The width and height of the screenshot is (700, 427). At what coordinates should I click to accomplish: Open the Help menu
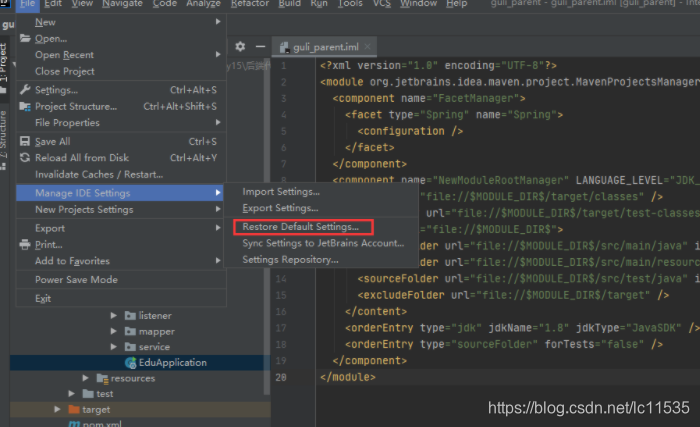click(456, 4)
